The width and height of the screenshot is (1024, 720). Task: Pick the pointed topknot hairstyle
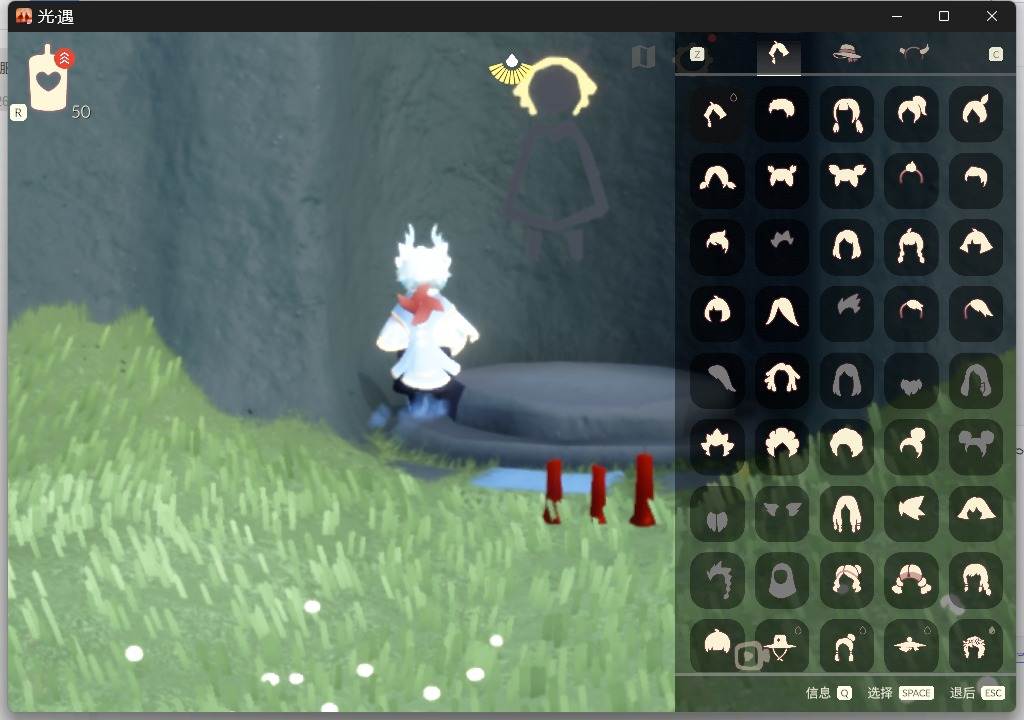pyautogui.click(x=976, y=114)
